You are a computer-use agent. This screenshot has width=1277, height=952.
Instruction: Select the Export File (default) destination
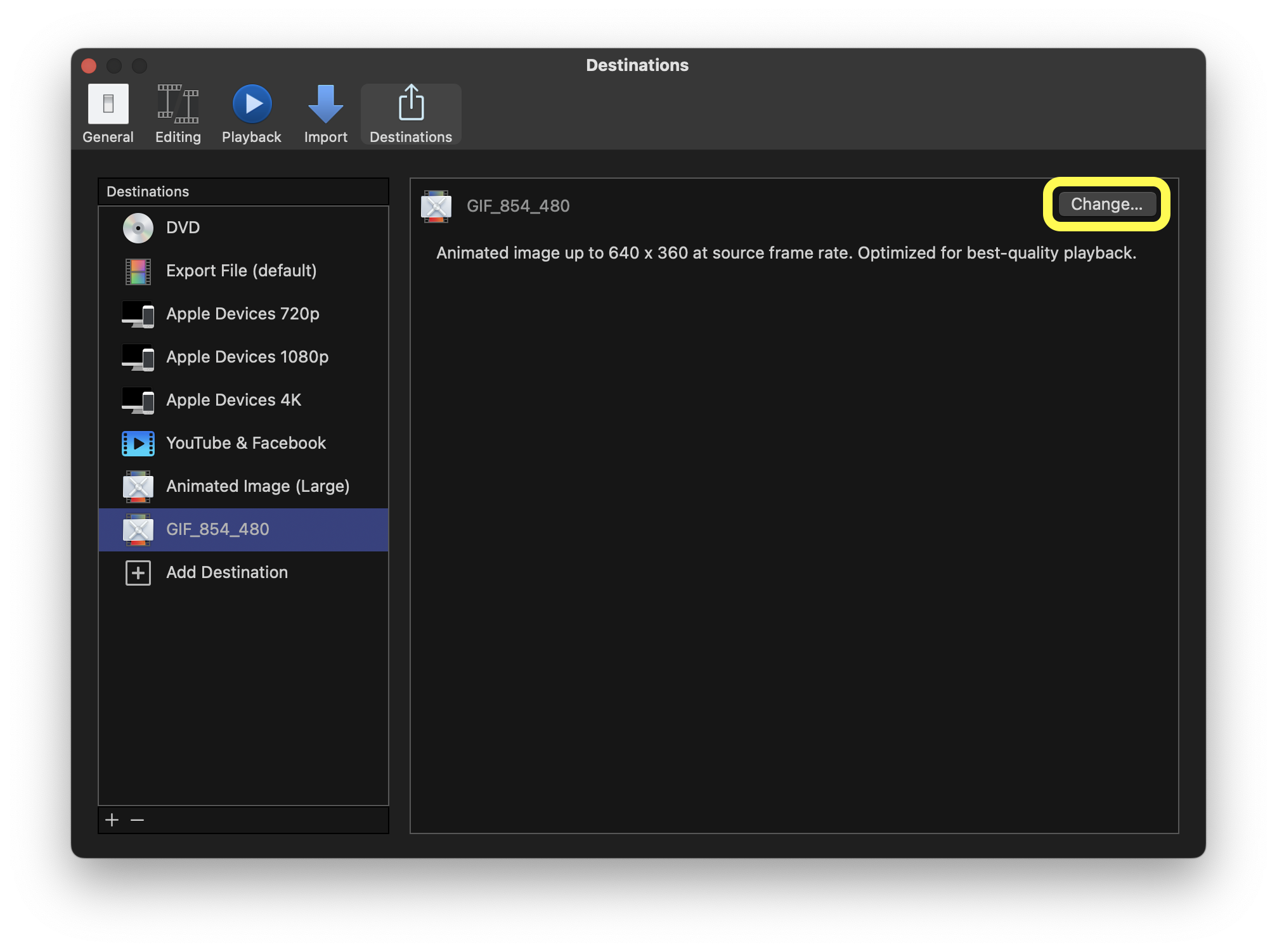pos(241,271)
